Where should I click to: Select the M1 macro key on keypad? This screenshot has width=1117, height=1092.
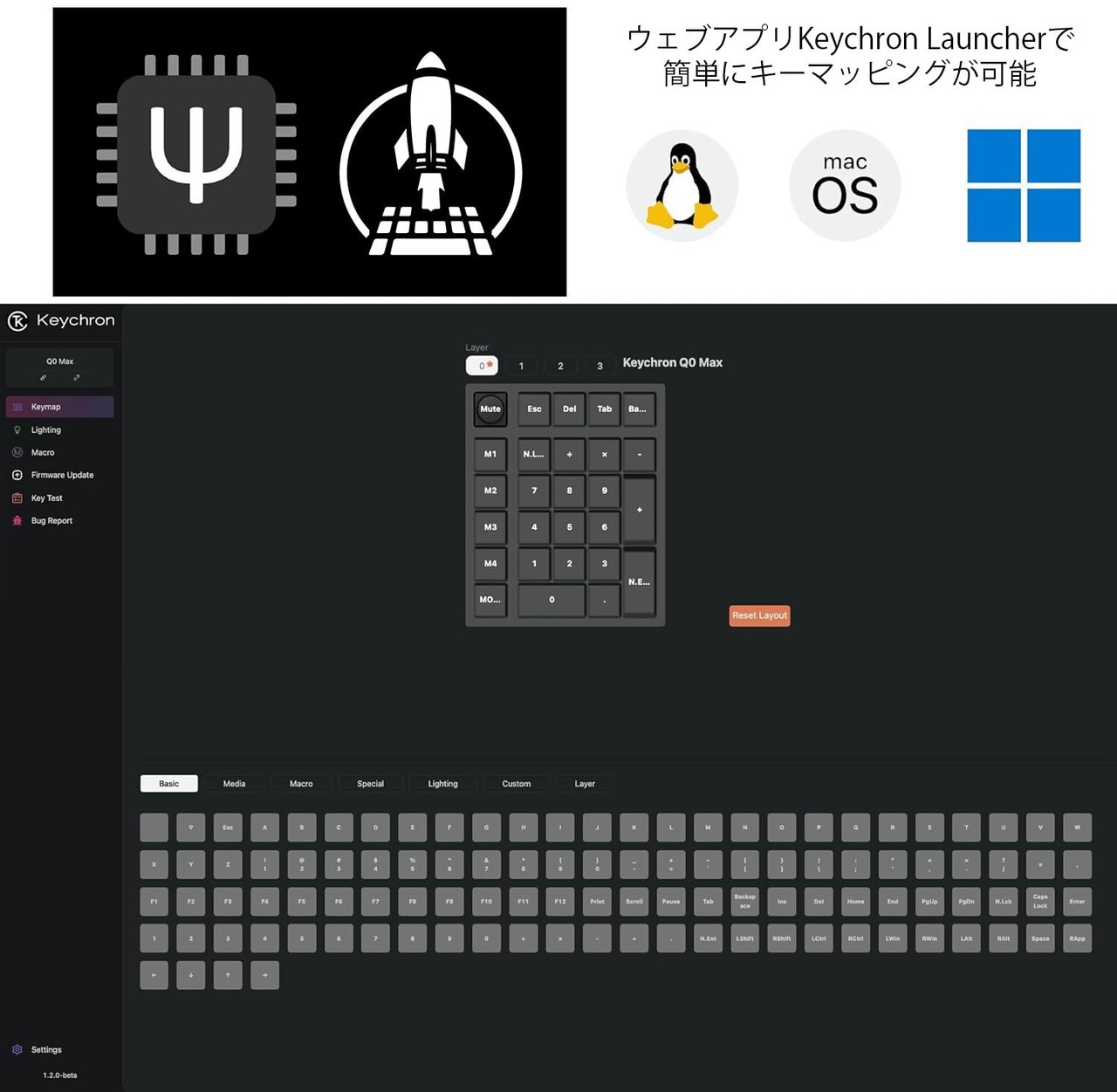[490, 454]
